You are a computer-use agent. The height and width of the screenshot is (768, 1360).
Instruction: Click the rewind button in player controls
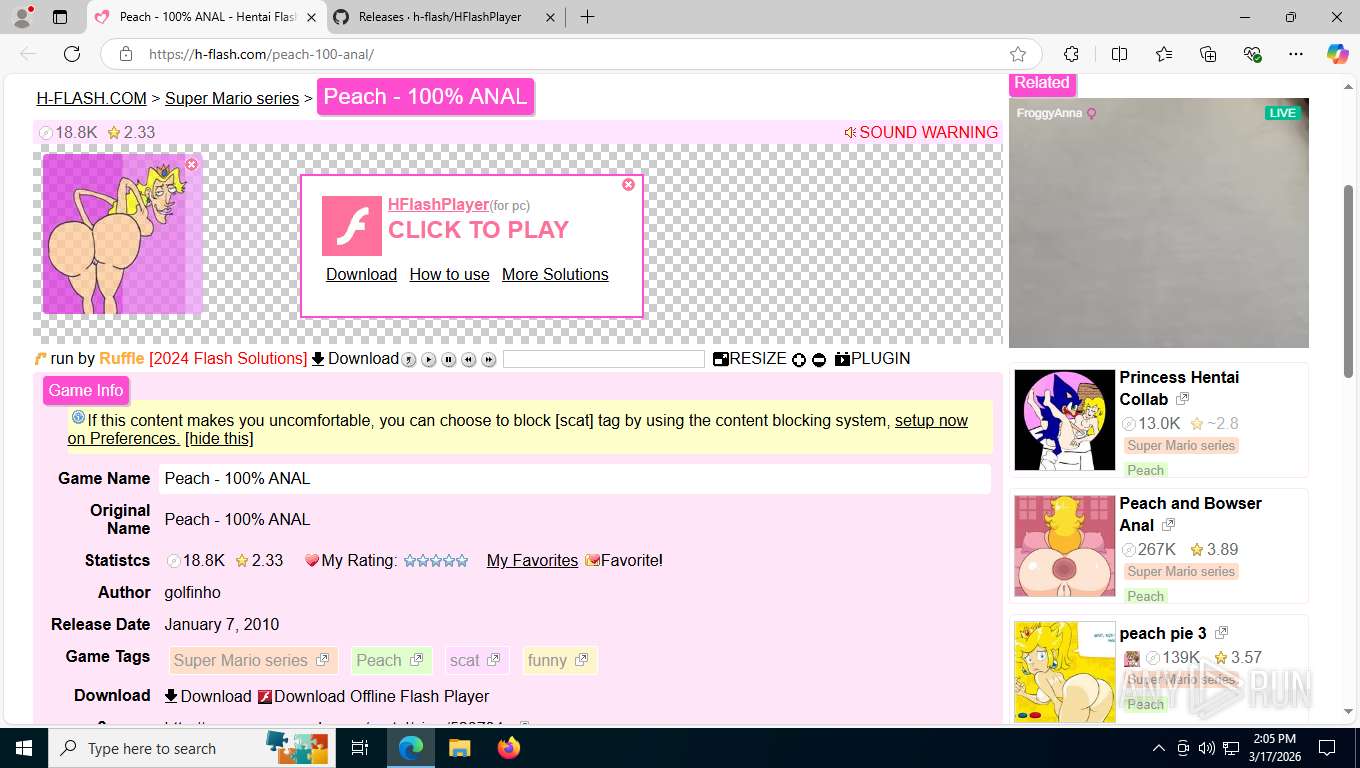(x=469, y=360)
